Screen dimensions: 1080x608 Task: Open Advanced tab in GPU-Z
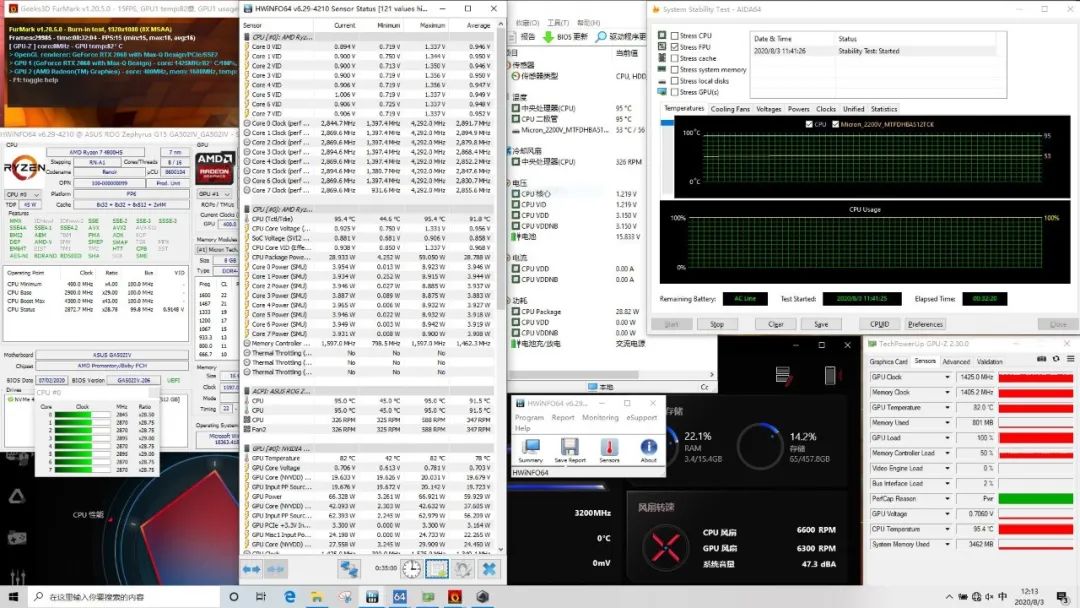coord(956,361)
